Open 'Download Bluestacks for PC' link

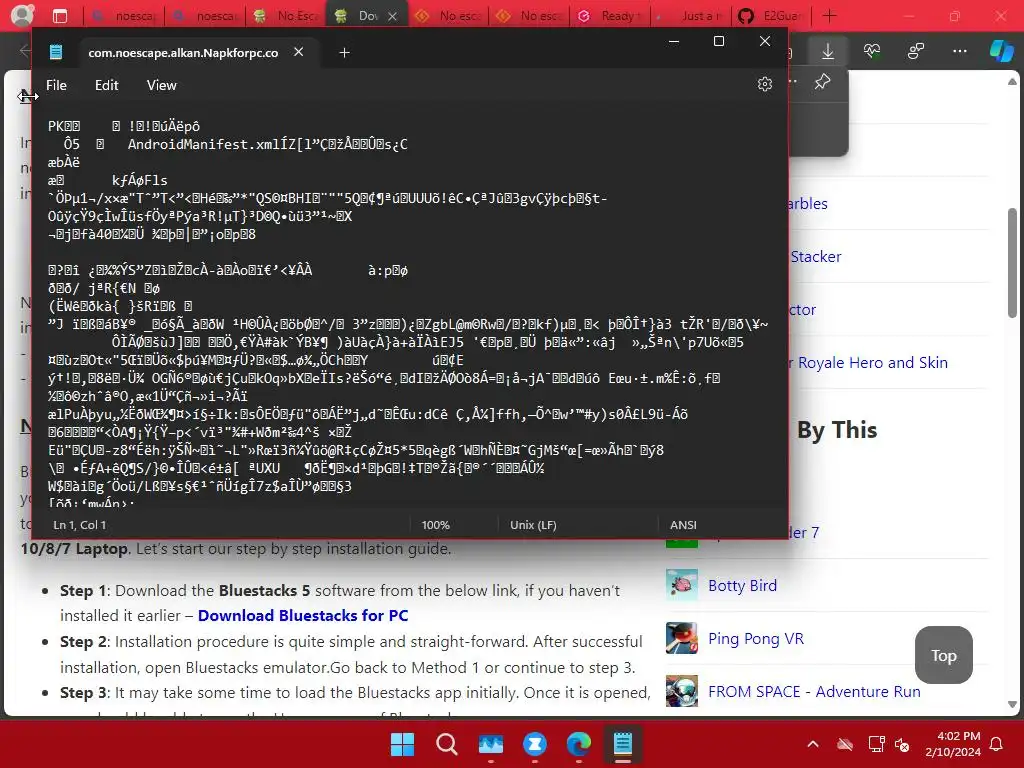303,615
